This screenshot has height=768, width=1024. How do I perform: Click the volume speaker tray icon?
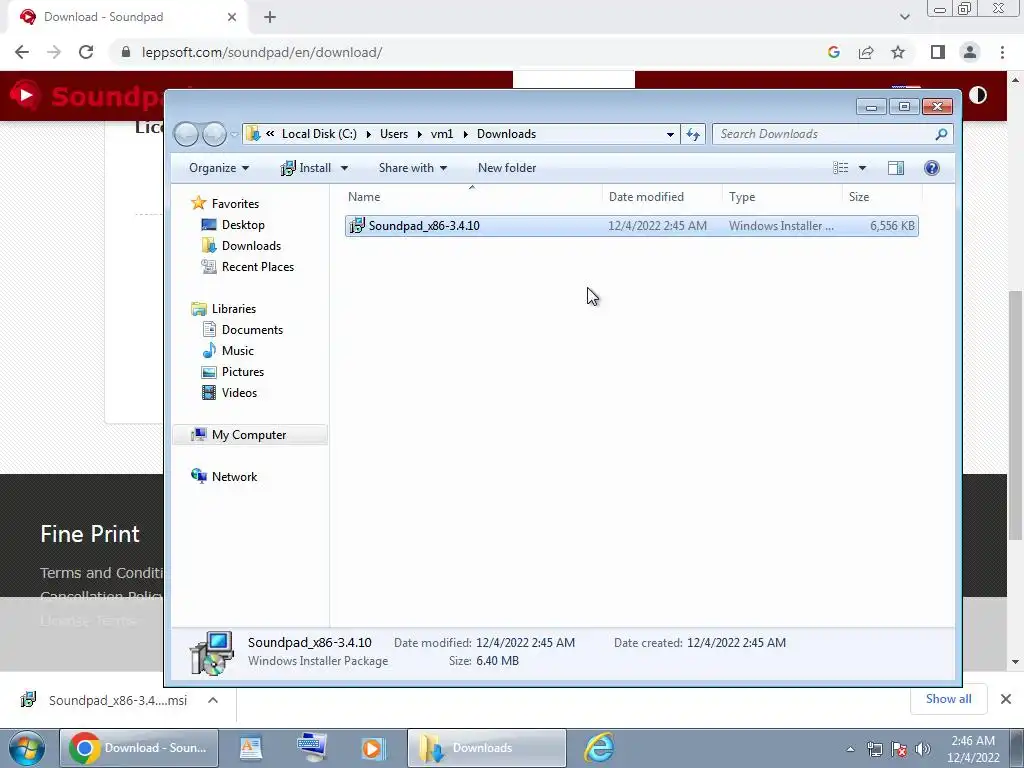click(922, 749)
